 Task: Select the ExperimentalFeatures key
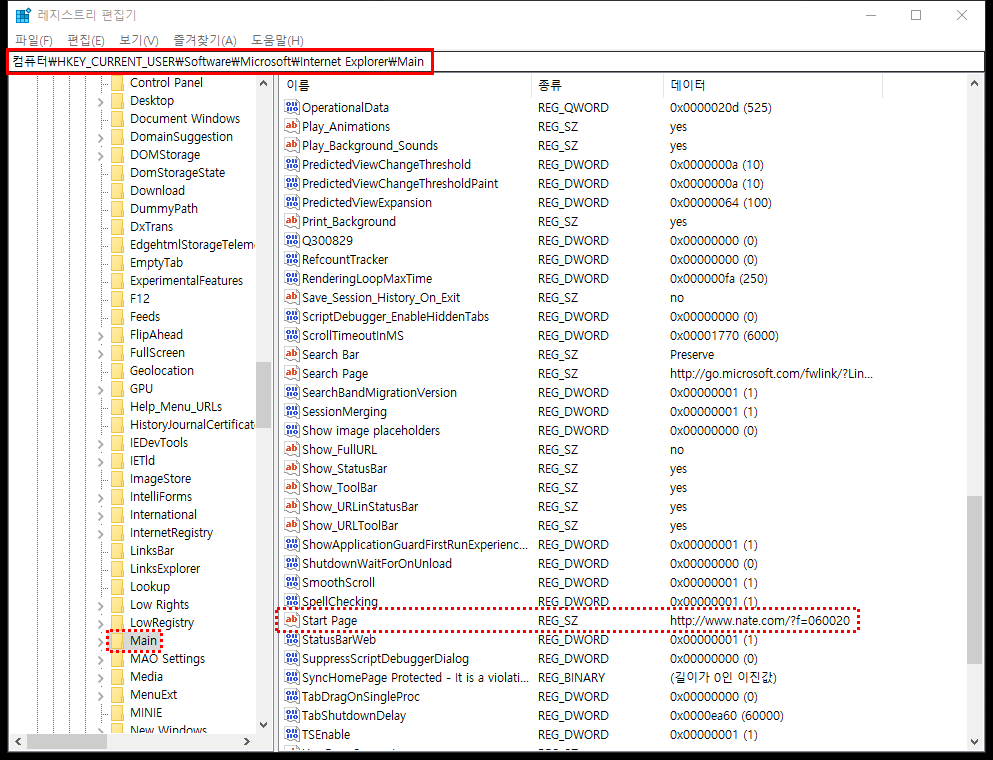(186, 281)
